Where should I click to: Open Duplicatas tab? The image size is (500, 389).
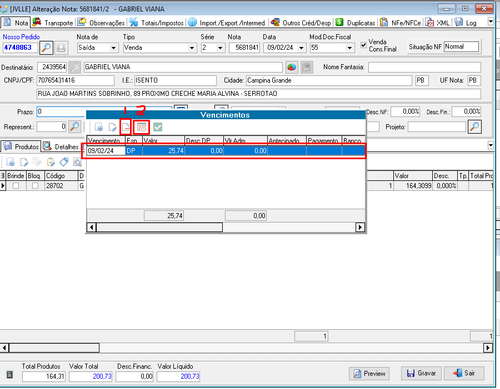point(355,23)
